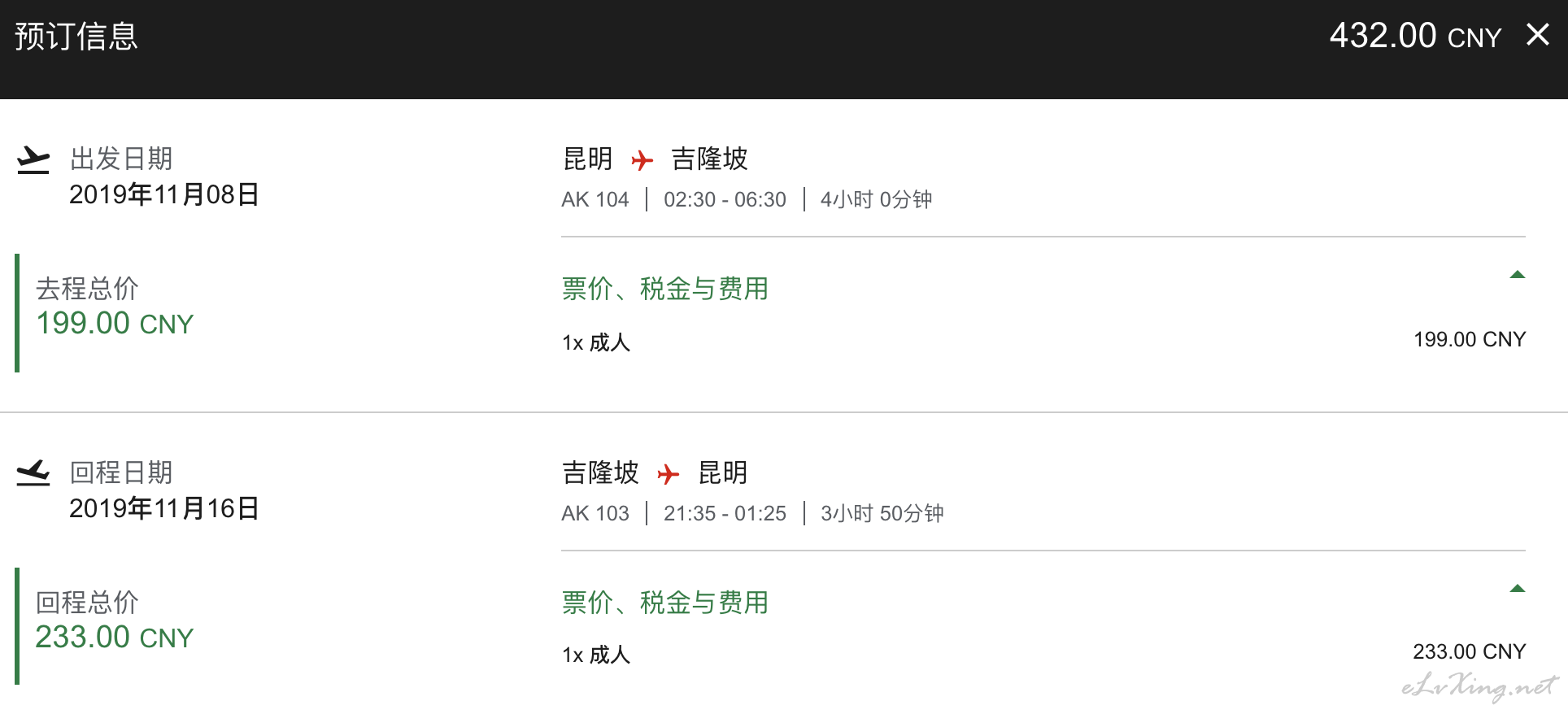The height and width of the screenshot is (714, 1568).
Task: Click return flight number AK 103
Action: pyautogui.click(x=595, y=513)
